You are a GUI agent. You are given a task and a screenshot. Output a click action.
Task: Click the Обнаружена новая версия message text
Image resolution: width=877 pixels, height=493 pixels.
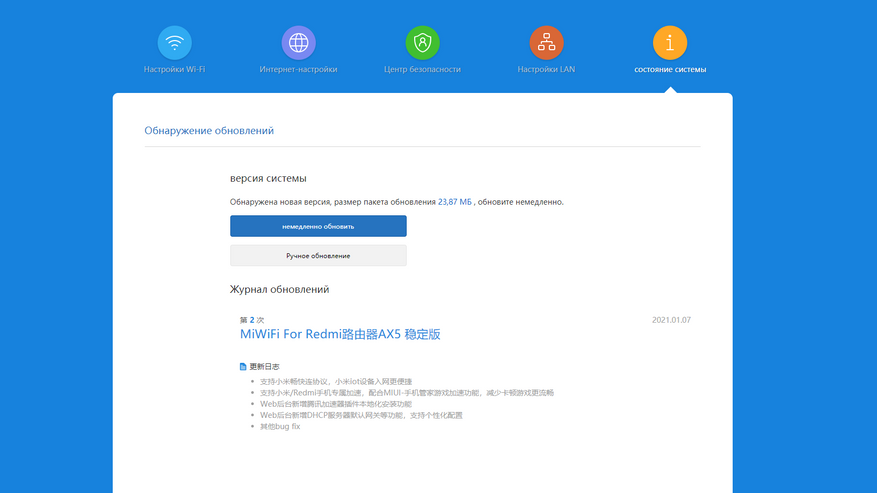pos(397,202)
